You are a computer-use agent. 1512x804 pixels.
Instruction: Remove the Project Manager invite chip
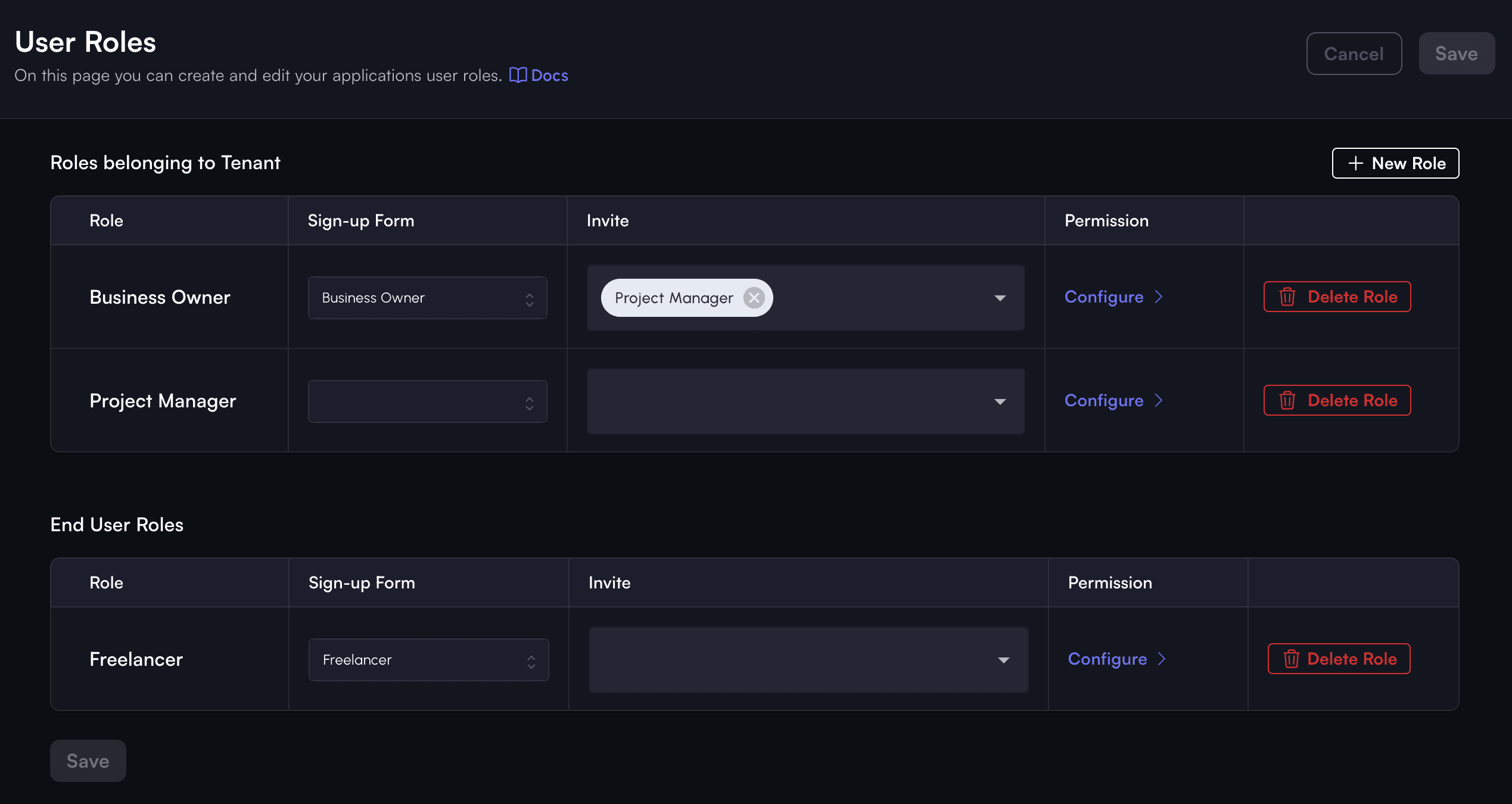754,298
